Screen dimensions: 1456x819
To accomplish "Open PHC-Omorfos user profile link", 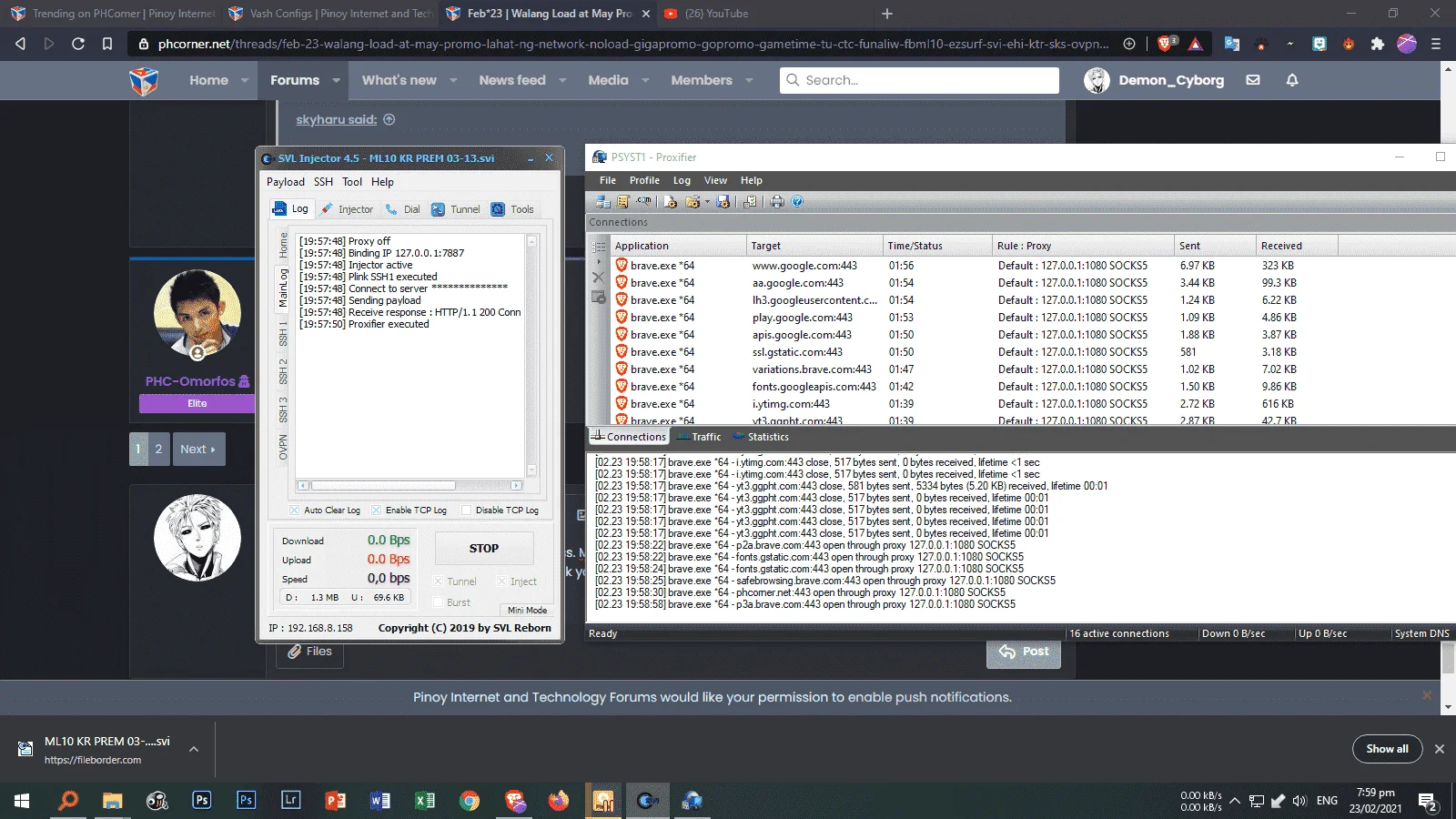I will pyautogui.click(x=190, y=381).
